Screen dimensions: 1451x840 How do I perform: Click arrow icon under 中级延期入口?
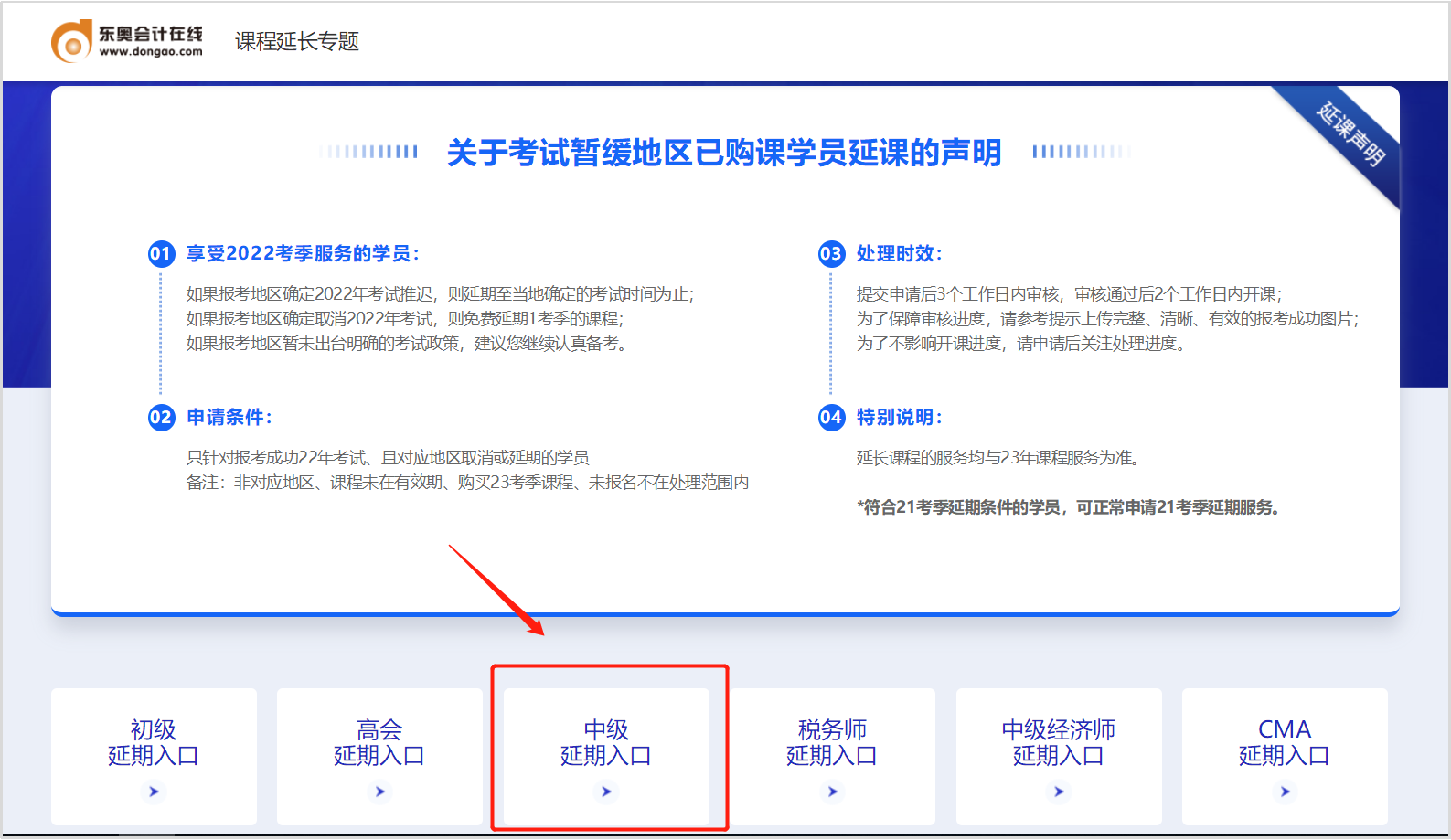(606, 792)
